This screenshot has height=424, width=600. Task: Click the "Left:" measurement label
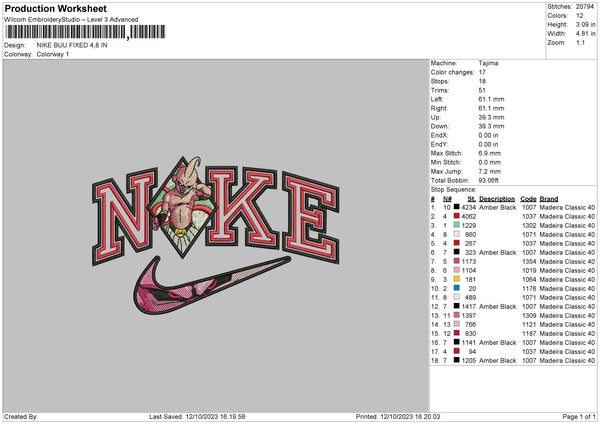point(437,99)
